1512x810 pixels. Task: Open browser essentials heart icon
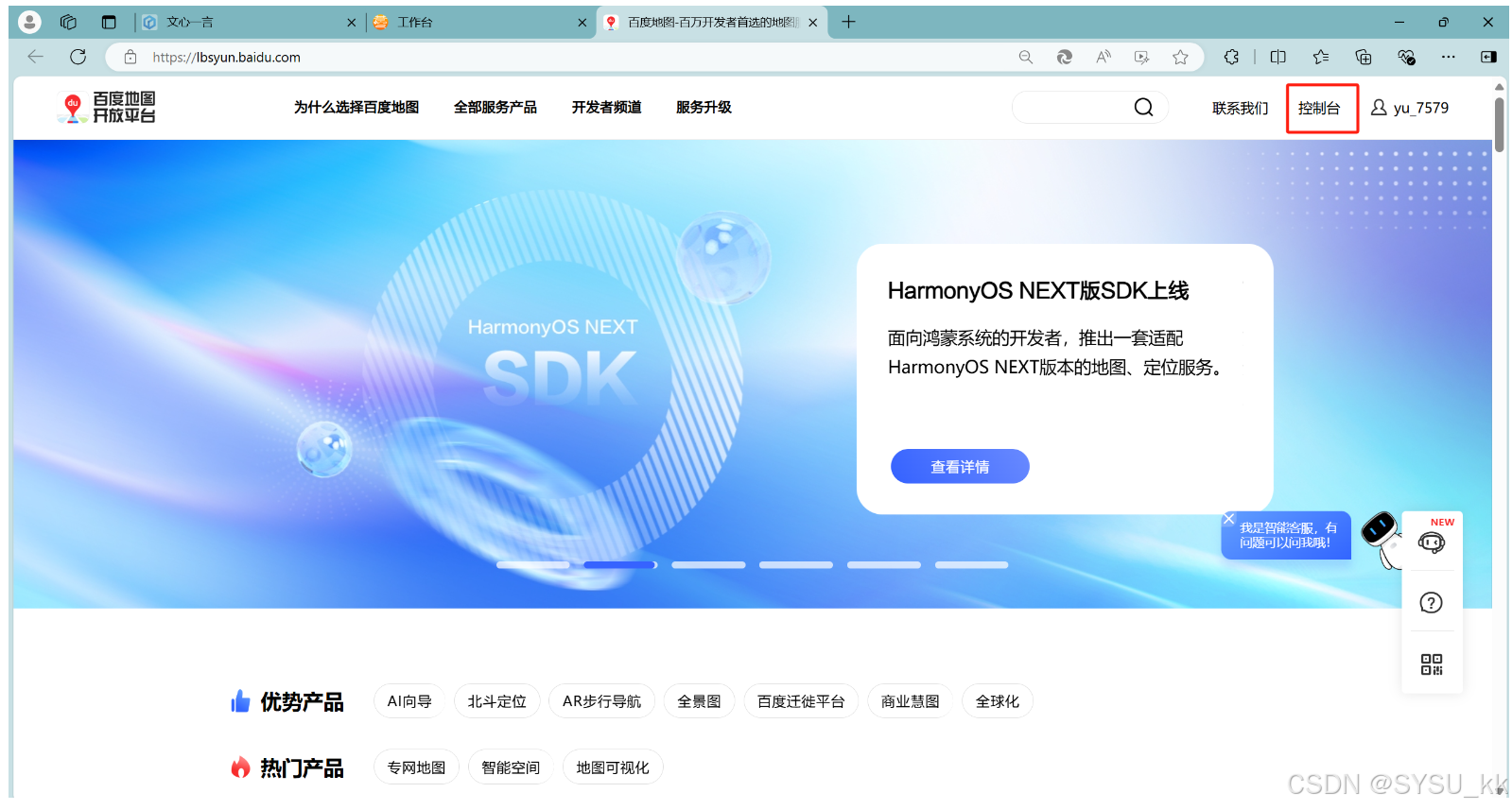coord(1406,57)
